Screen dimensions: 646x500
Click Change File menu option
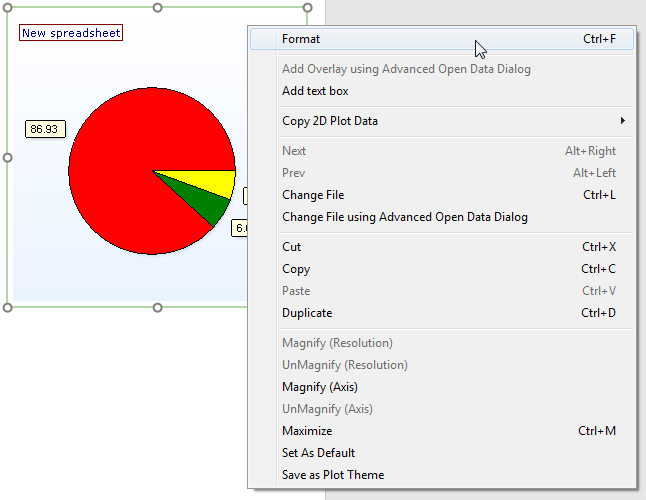313,195
